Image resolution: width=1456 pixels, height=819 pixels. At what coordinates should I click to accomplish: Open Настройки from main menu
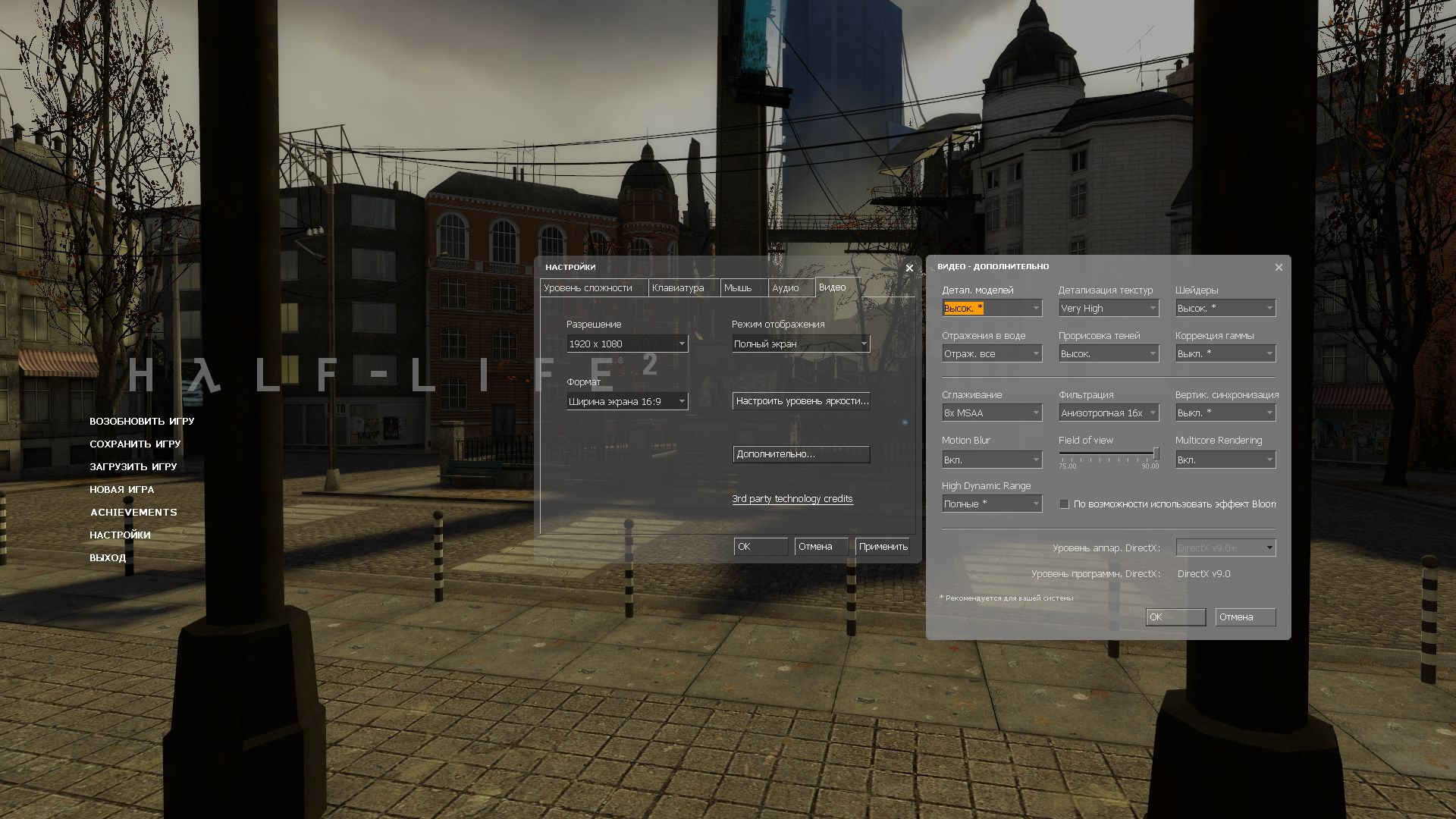click(x=120, y=535)
